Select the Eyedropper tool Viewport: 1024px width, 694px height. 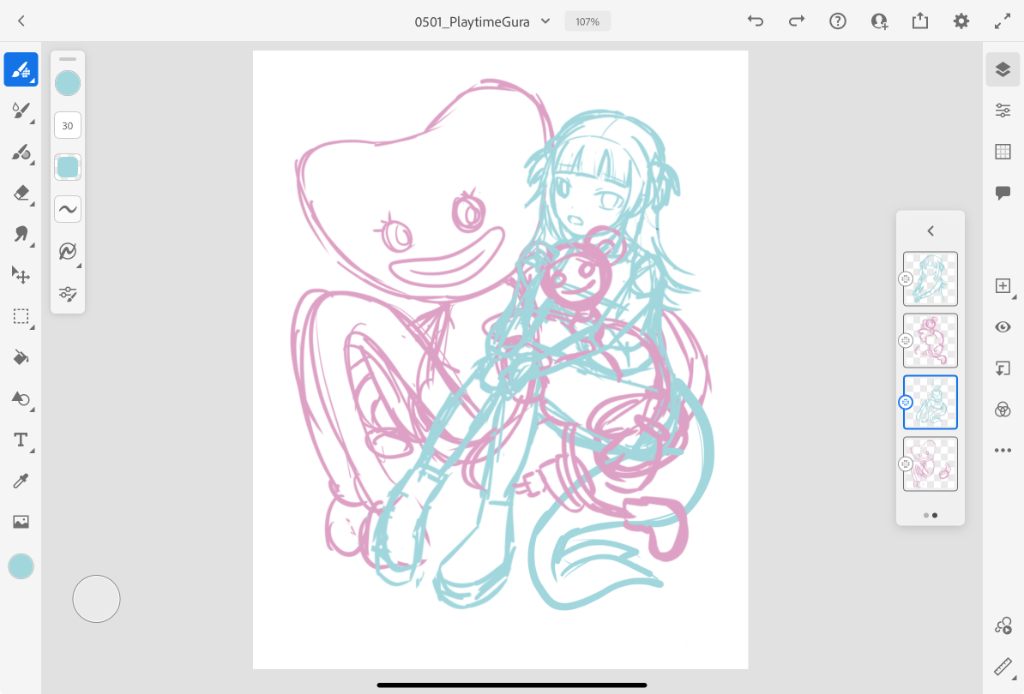pos(21,481)
